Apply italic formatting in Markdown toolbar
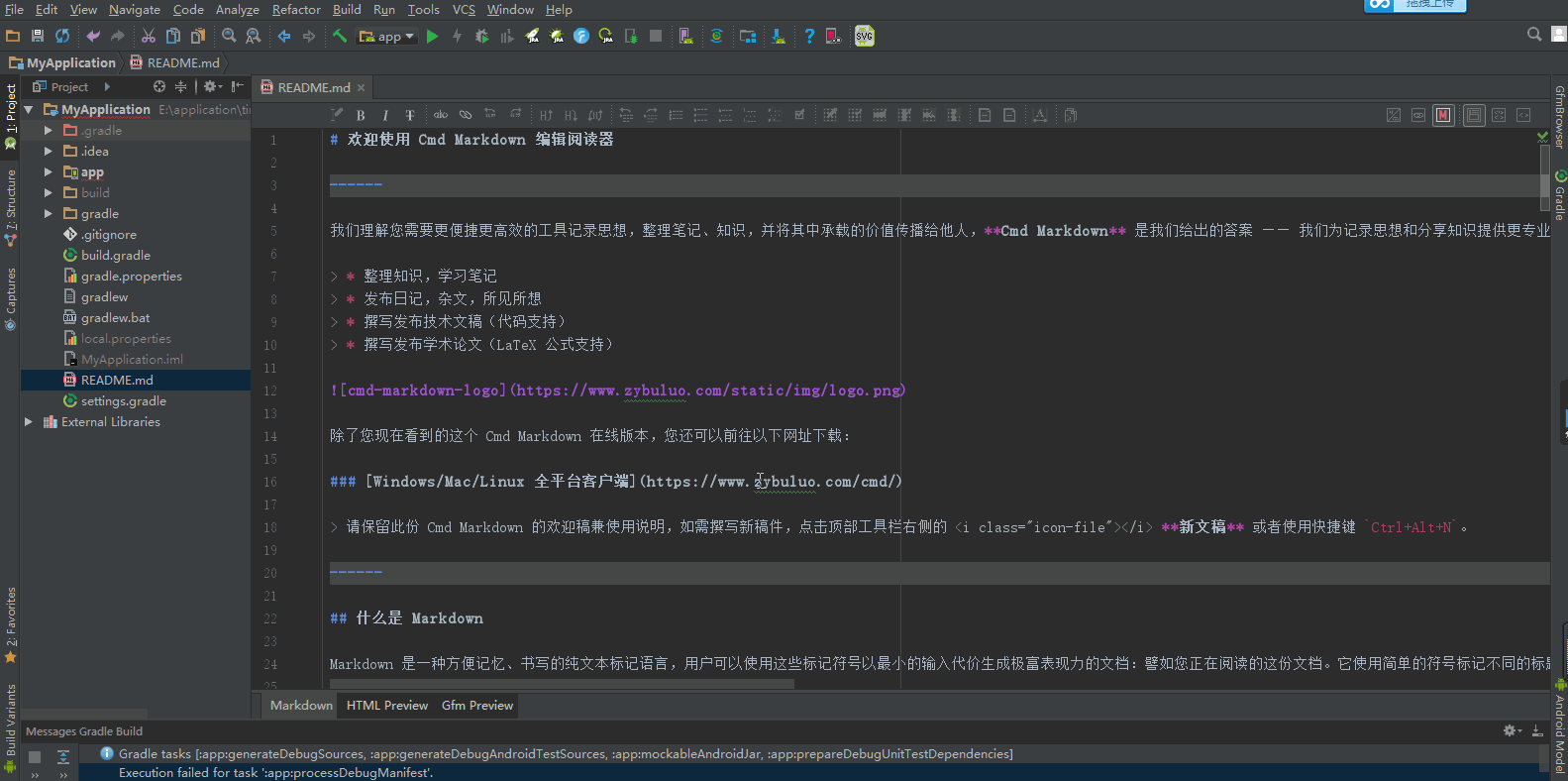Screen dimensions: 1568x781 click(385, 115)
